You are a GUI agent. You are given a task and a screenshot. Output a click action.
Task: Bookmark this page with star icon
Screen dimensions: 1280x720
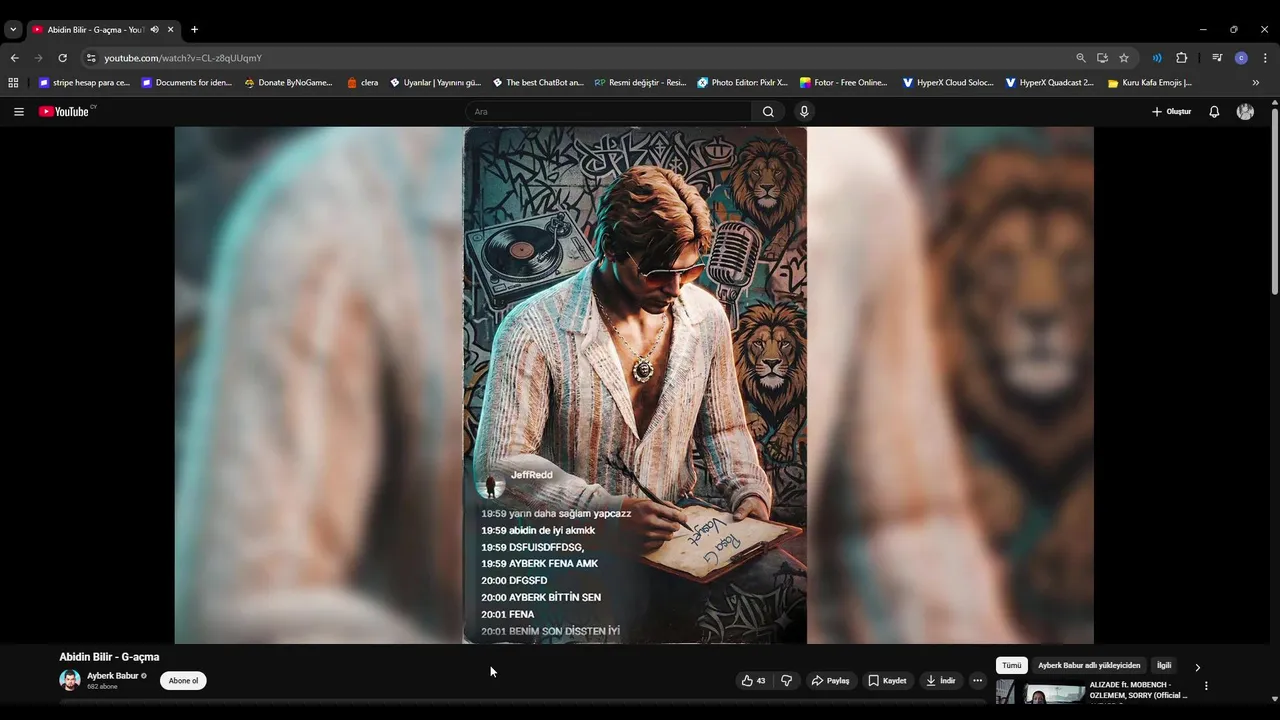tap(1124, 58)
